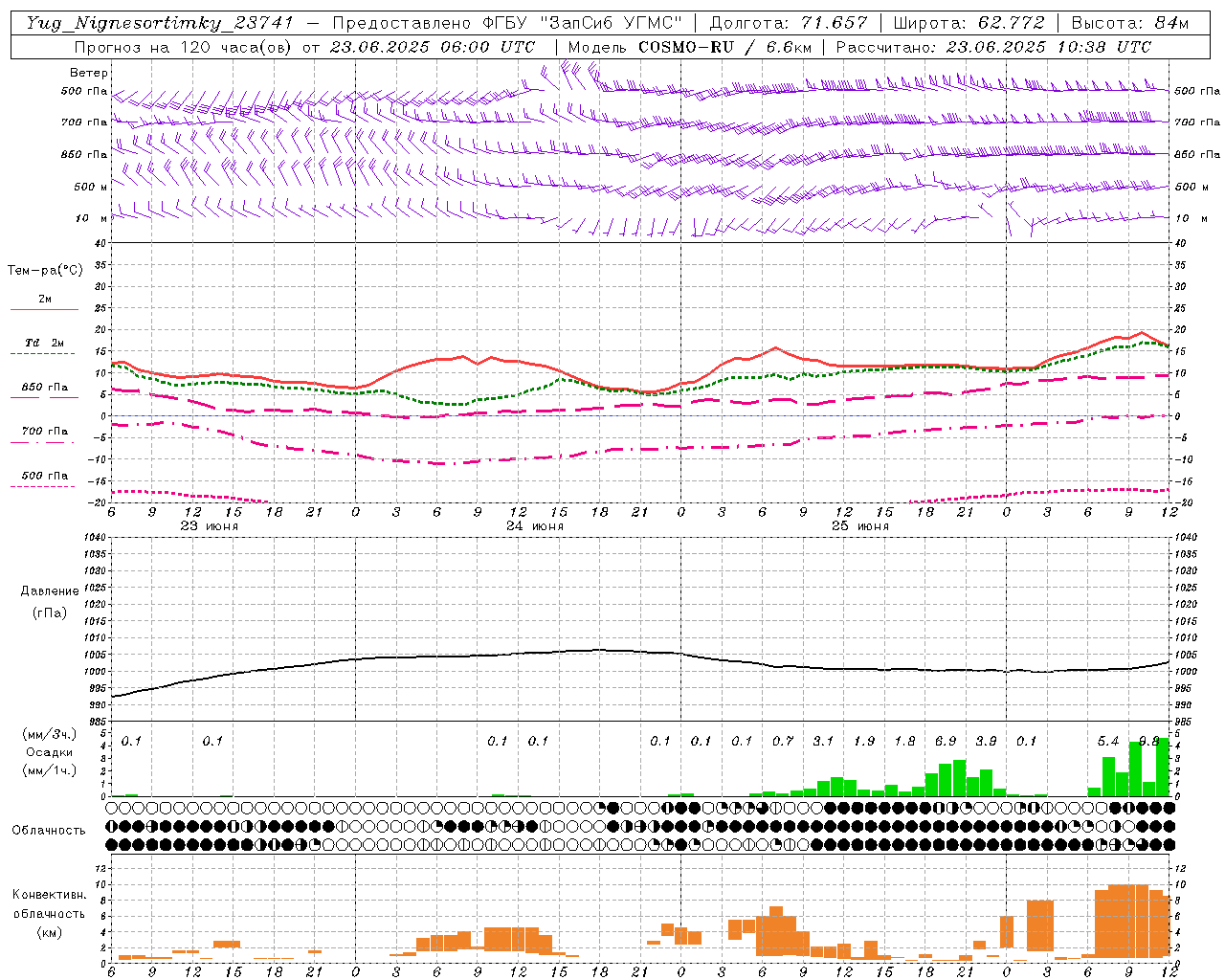Click the 'Осадки' precipitation panel label

click(x=49, y=752)
